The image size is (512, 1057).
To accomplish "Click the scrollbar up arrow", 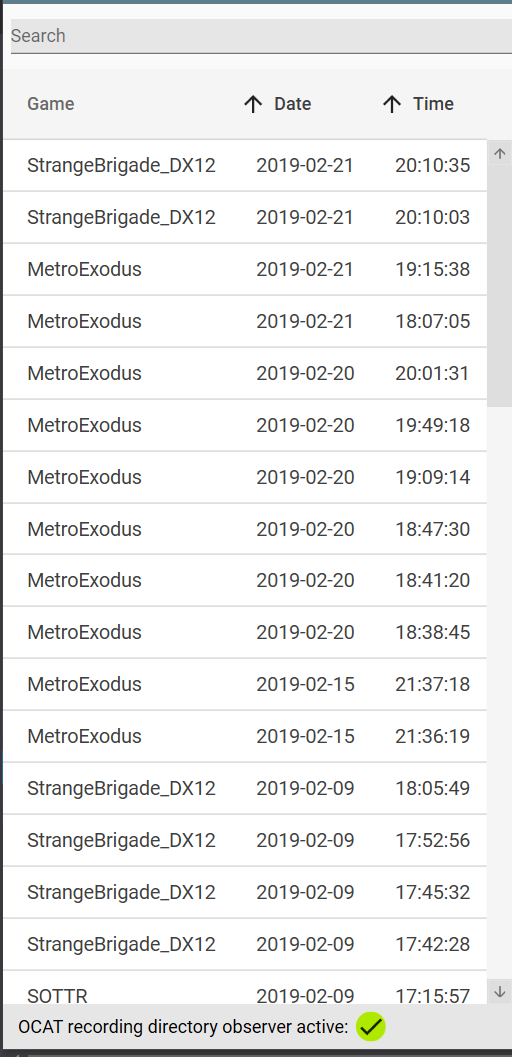I will tap(499, 153).
